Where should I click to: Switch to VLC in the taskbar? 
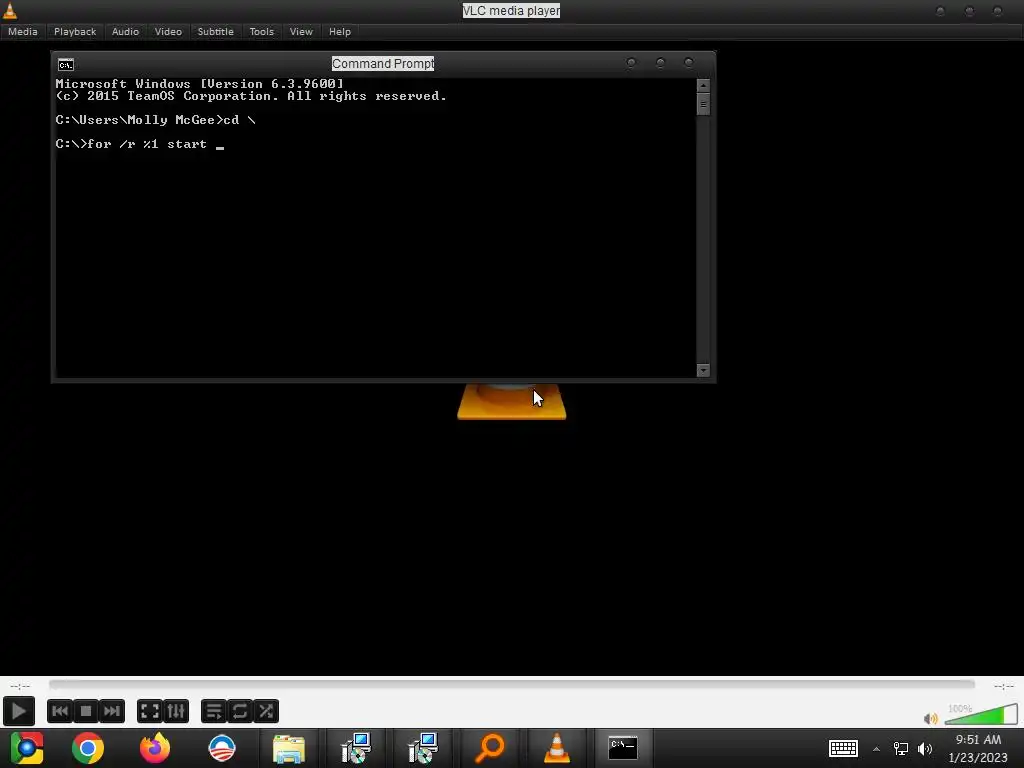556,748
